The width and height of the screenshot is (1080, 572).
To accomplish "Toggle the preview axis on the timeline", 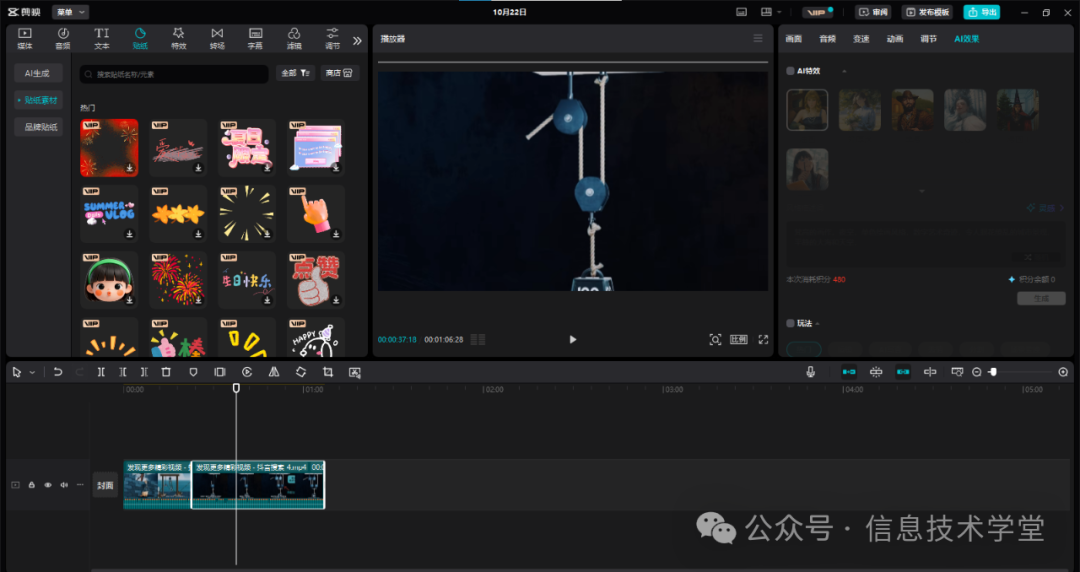I will [x=930, y=372].
